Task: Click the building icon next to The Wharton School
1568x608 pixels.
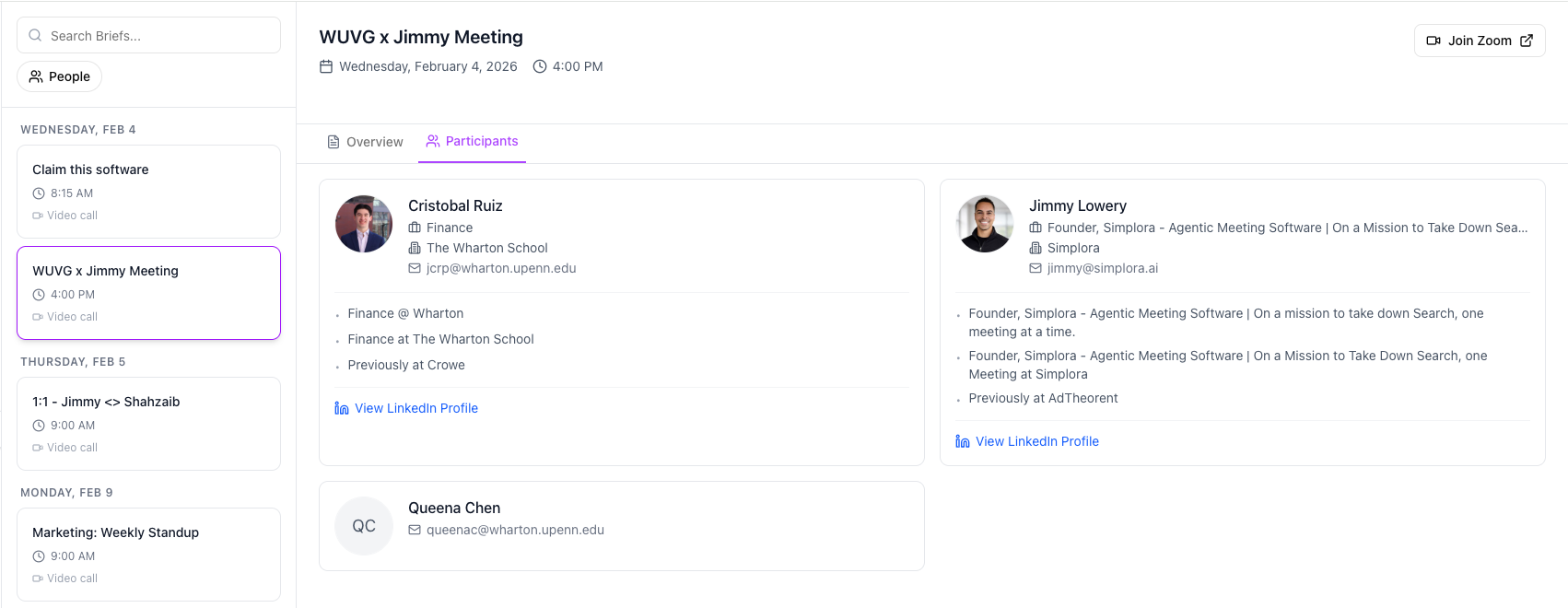Action: point(414,248)
